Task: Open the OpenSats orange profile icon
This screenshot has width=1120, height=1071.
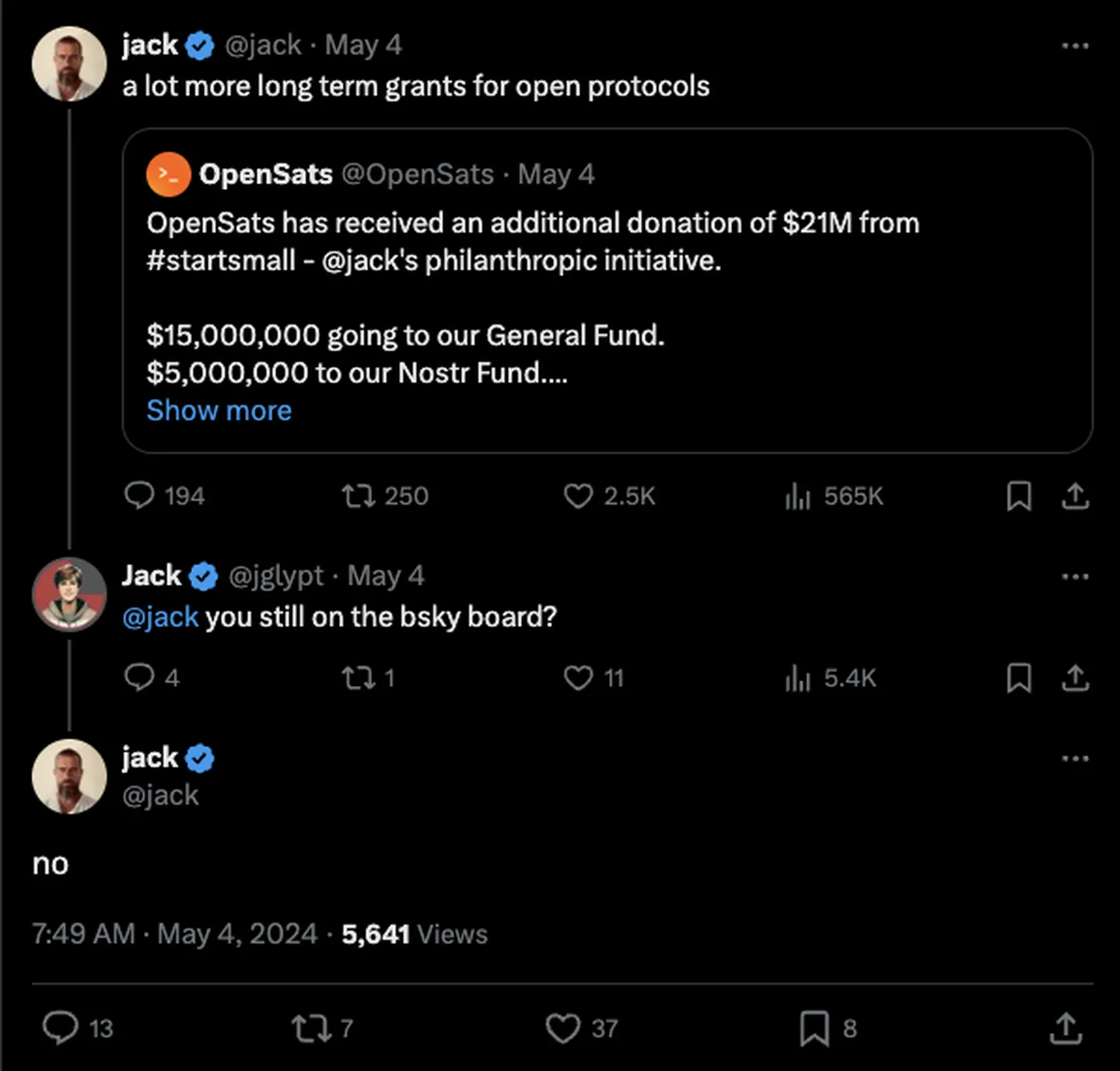Action: click(168, 174)
